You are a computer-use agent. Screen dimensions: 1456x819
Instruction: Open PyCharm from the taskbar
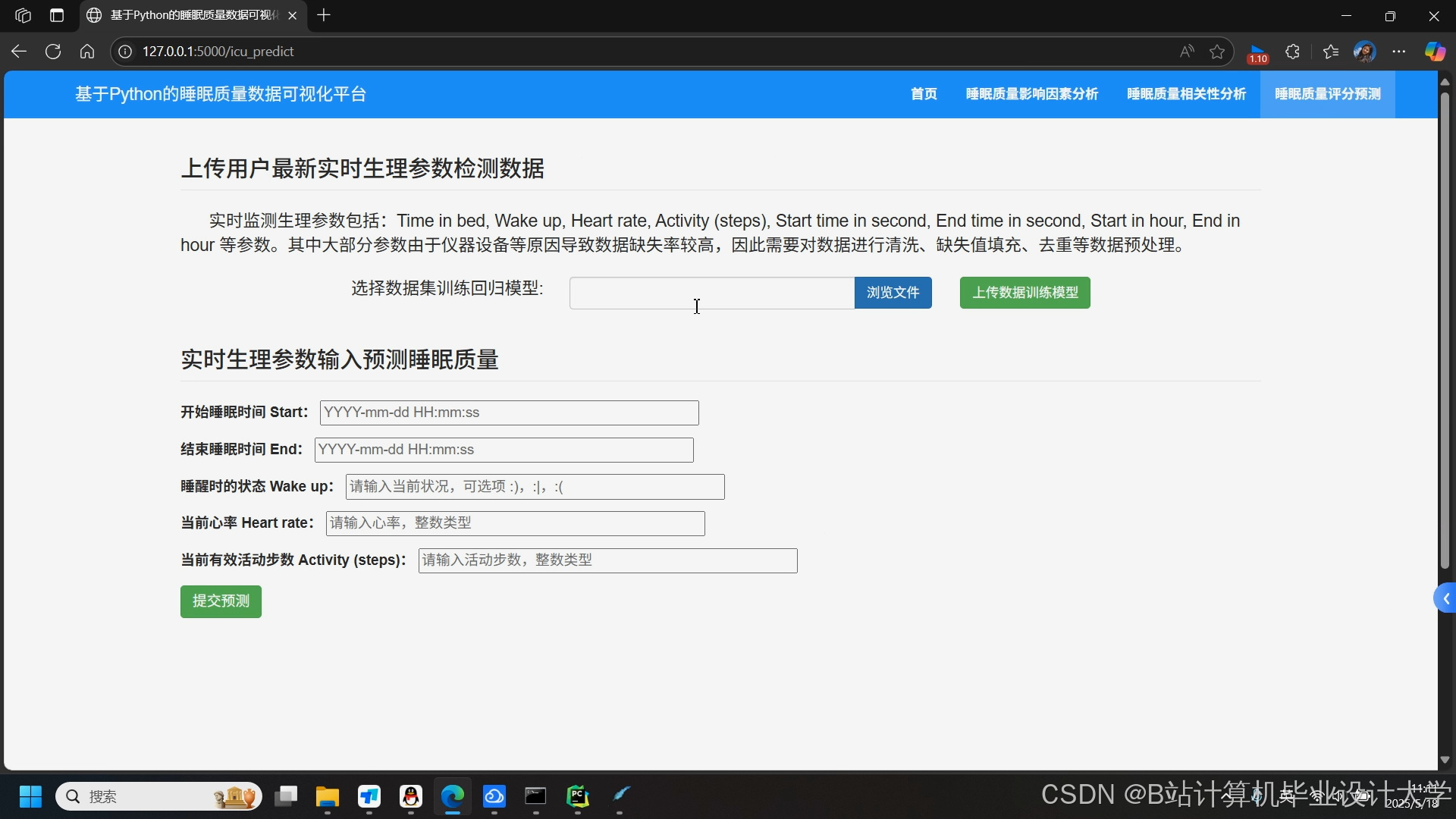tap(578, 796)
